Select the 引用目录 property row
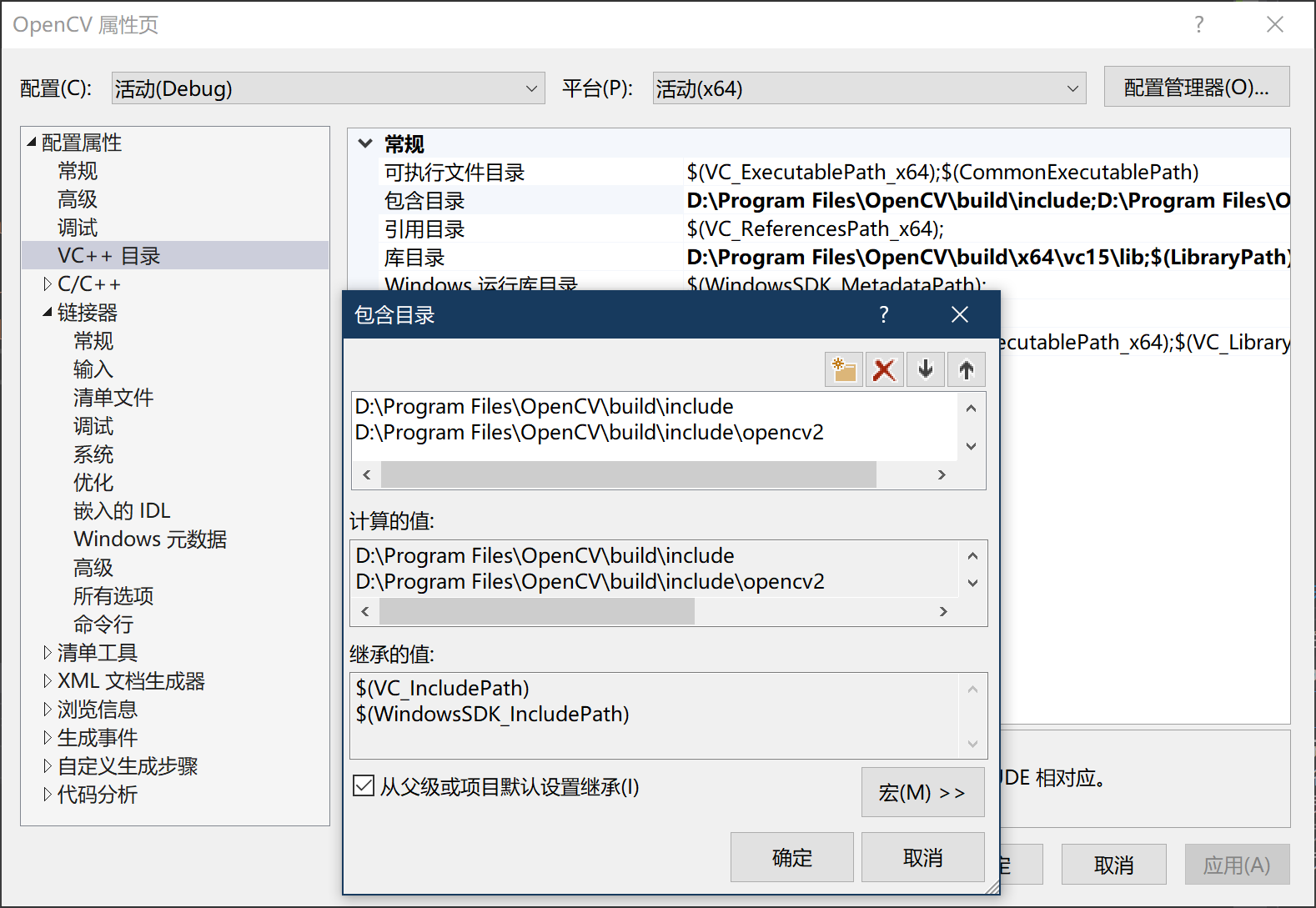The height and width of the screenshot is (908, 1316). 834,229
